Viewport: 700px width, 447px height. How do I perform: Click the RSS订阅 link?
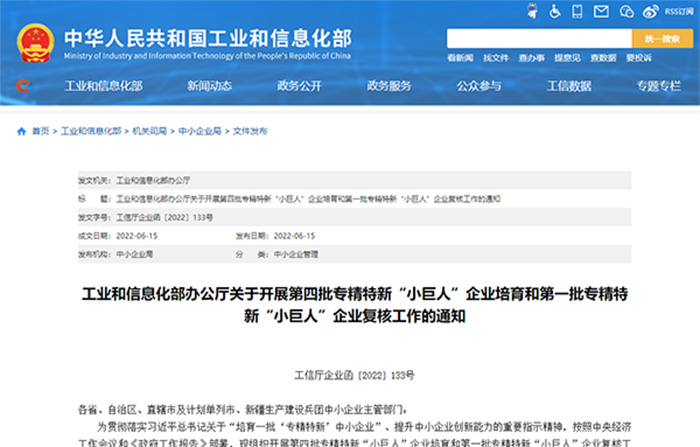(679, 12)
